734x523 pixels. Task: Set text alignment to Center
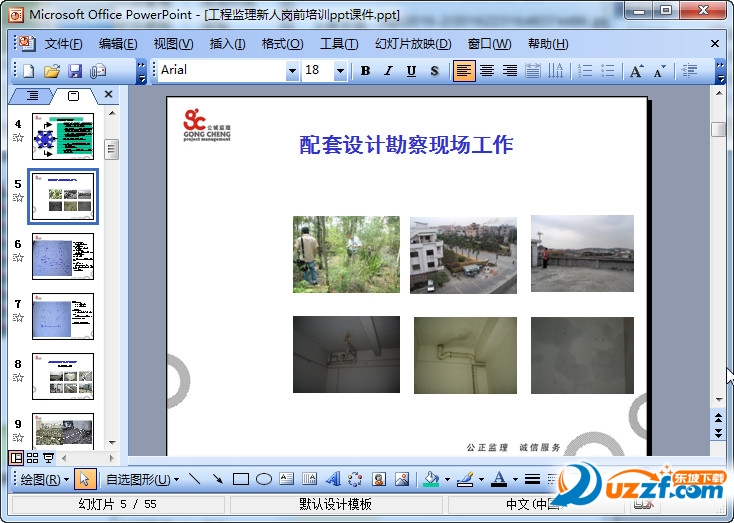click(x=487, y=71)
